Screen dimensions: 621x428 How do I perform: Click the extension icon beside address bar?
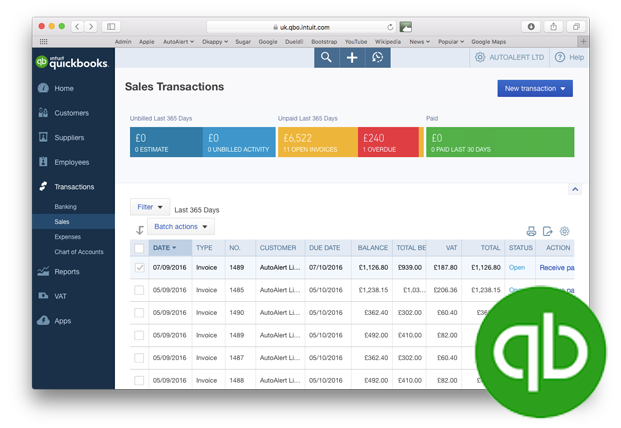(x=406, y=27)
